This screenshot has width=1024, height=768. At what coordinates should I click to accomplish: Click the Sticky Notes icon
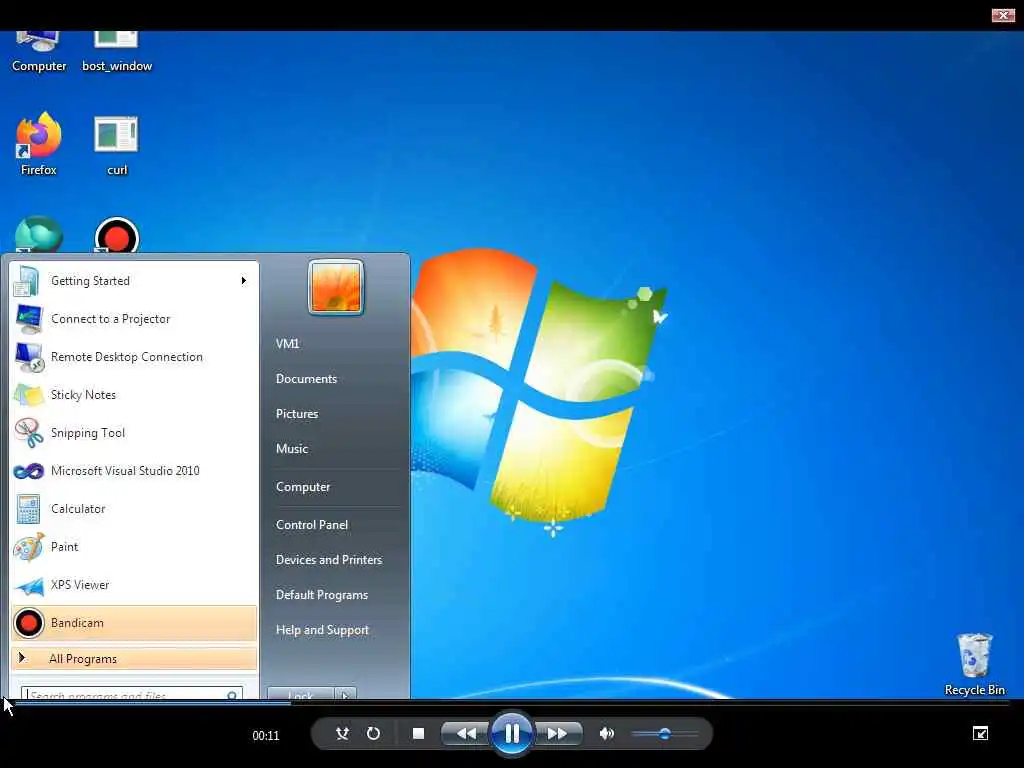tap(29, 395)
